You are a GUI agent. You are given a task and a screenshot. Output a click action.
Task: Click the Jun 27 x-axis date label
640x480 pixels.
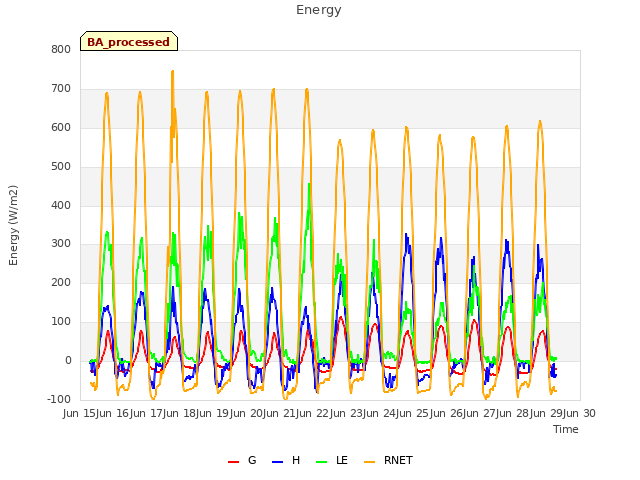pos(480,413)
